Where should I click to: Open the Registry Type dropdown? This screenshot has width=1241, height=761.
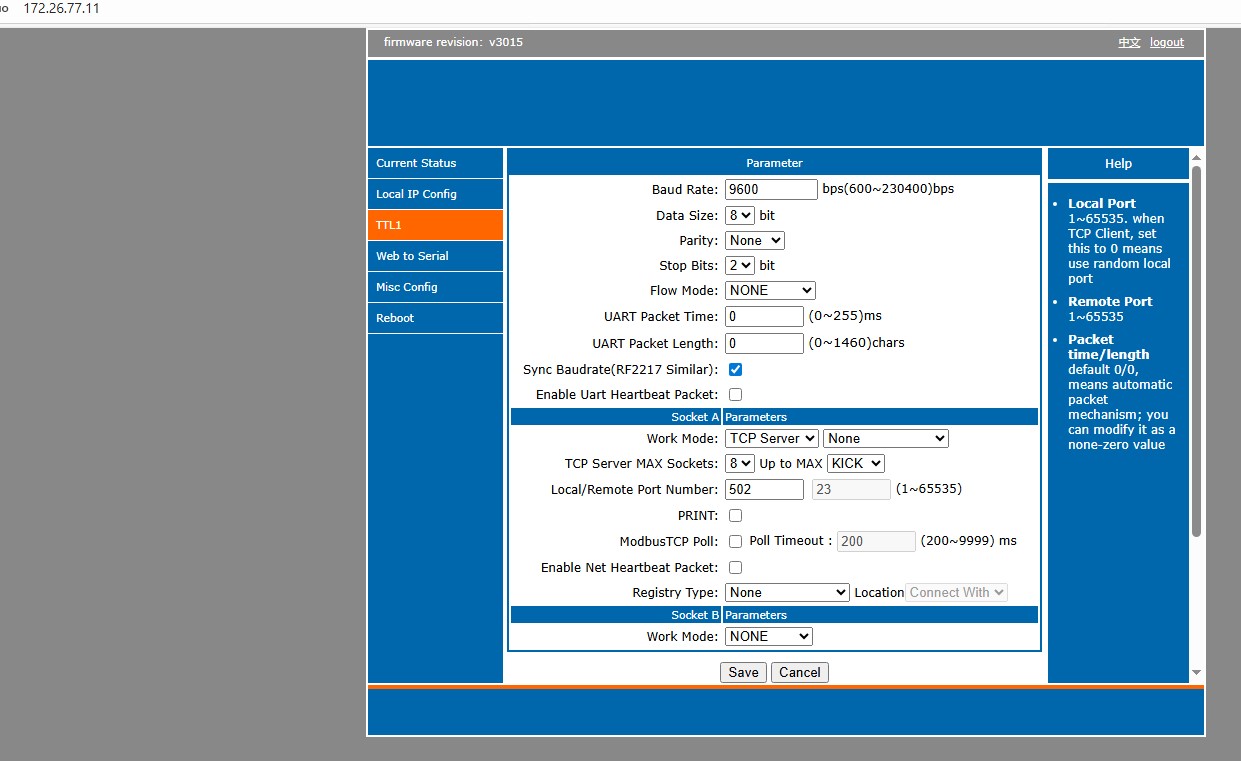787,592
